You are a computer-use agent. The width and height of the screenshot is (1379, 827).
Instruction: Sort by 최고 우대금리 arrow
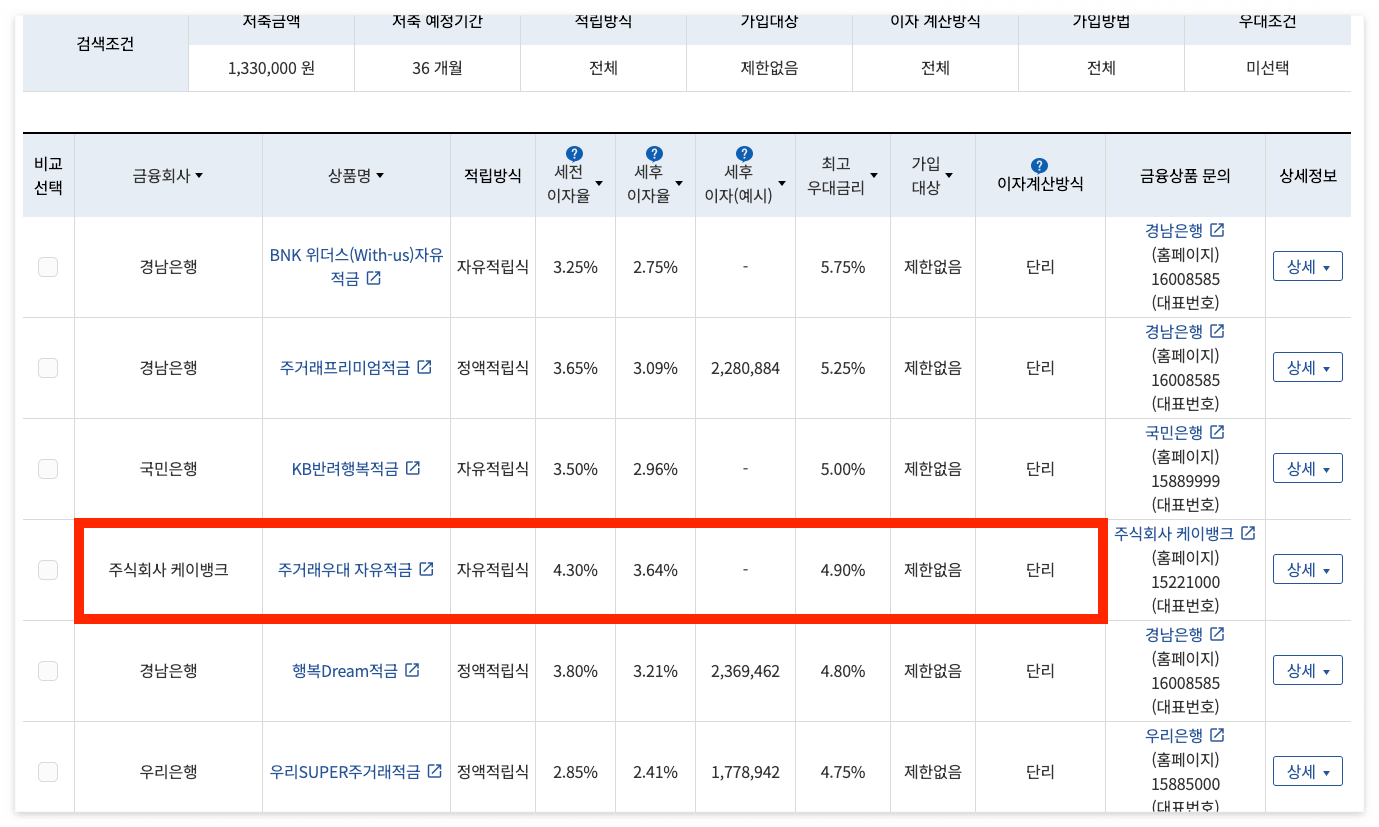pyautogui.click(x=874, y=176)
